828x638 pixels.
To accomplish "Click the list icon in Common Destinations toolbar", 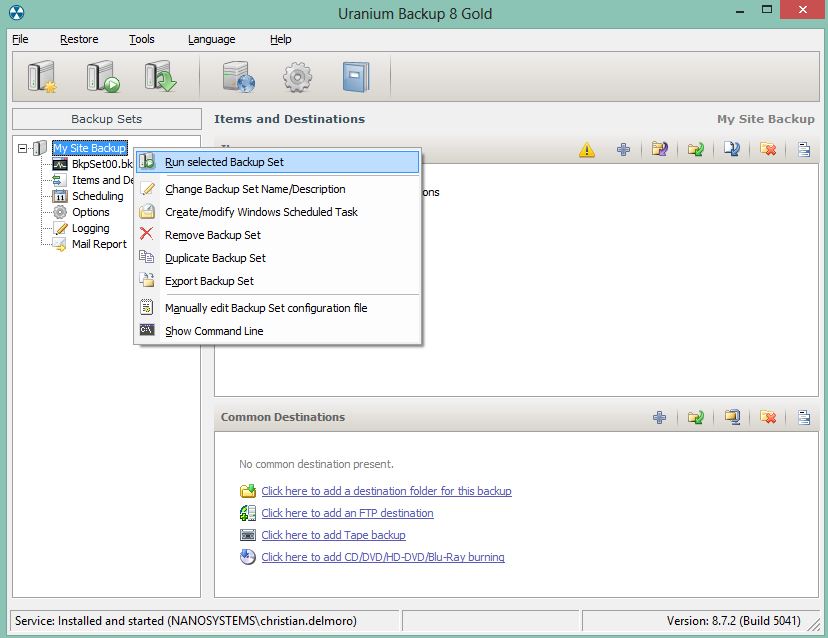I will (804, 418).
